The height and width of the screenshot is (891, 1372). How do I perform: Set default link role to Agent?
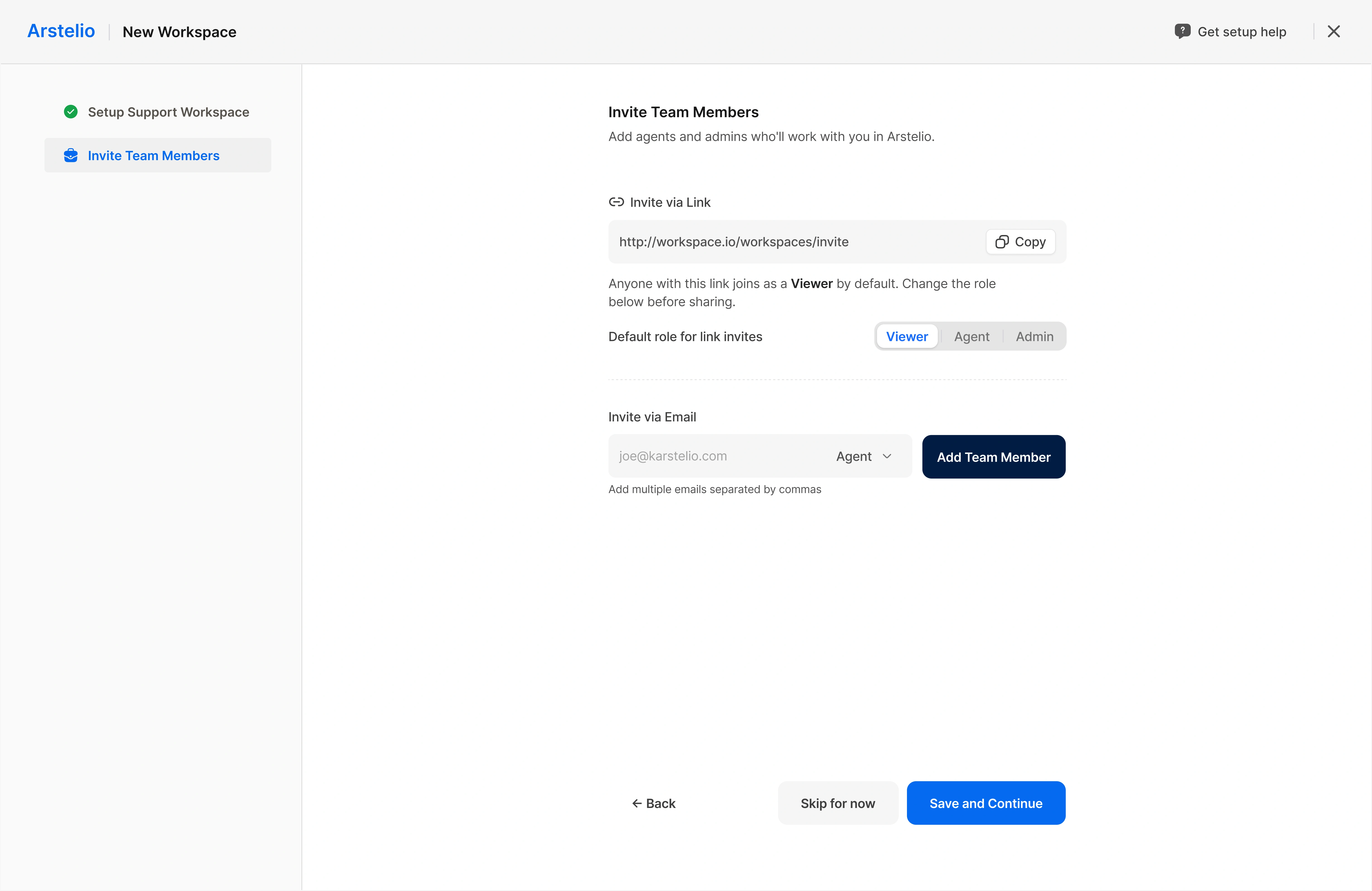tap(971, 337)
